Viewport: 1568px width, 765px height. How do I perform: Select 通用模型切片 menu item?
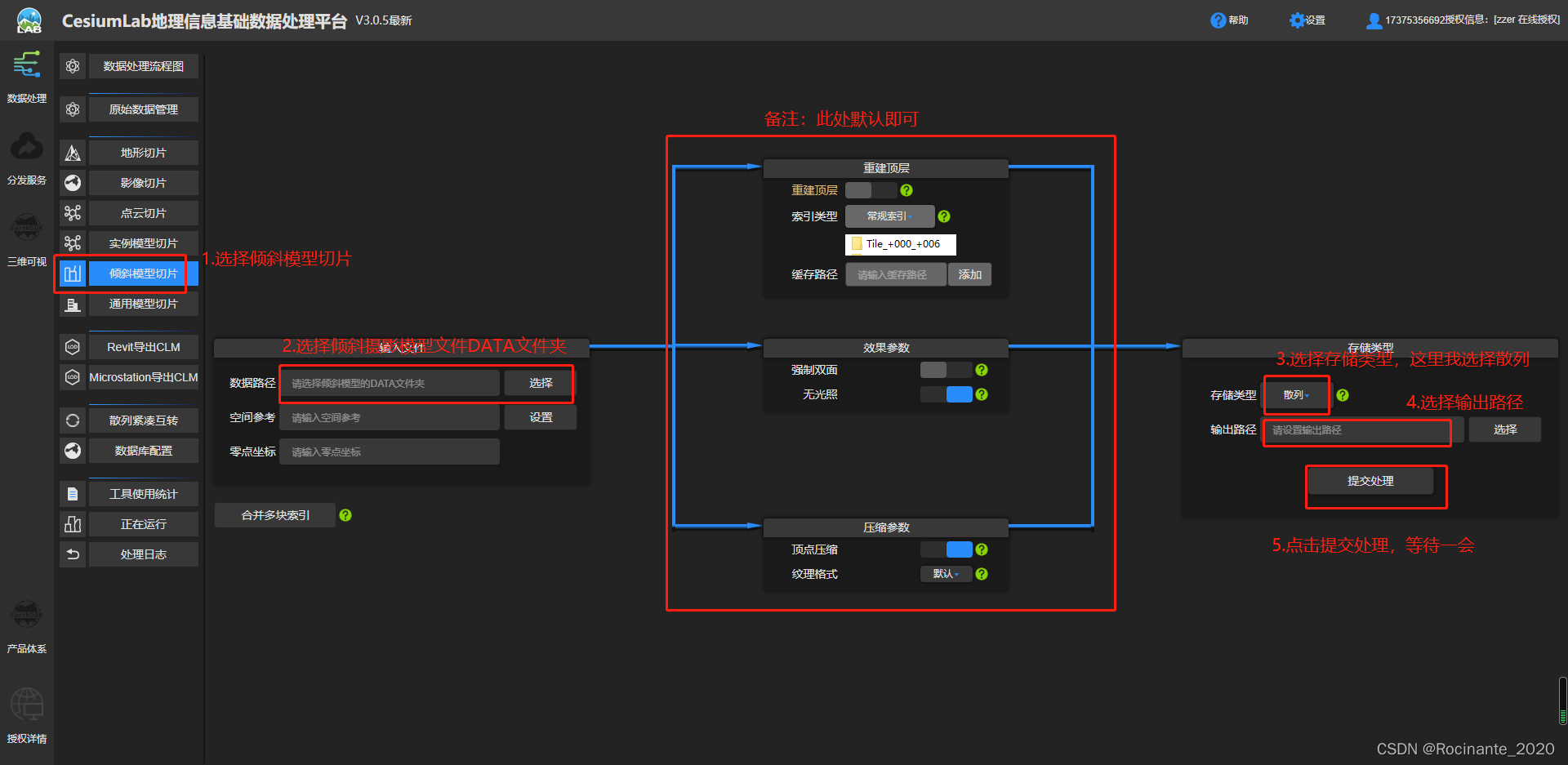click(x=144, y=304)
